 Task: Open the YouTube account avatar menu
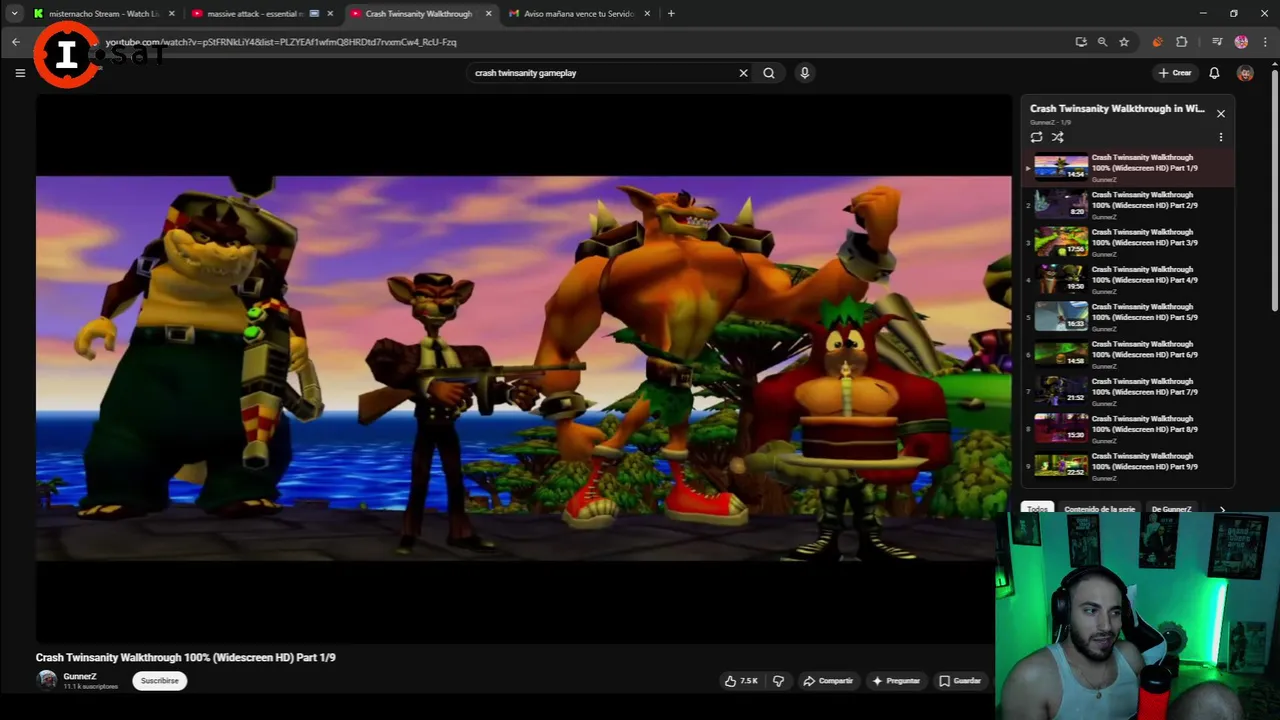tap(1245, 73)
